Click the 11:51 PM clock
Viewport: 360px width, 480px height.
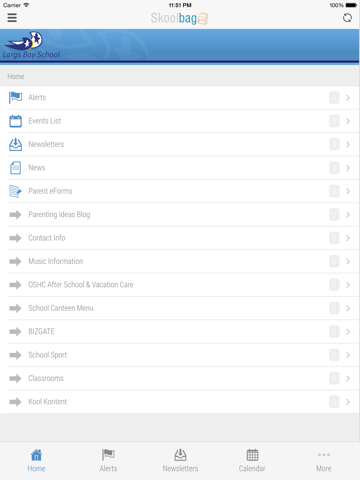point(180,5)
